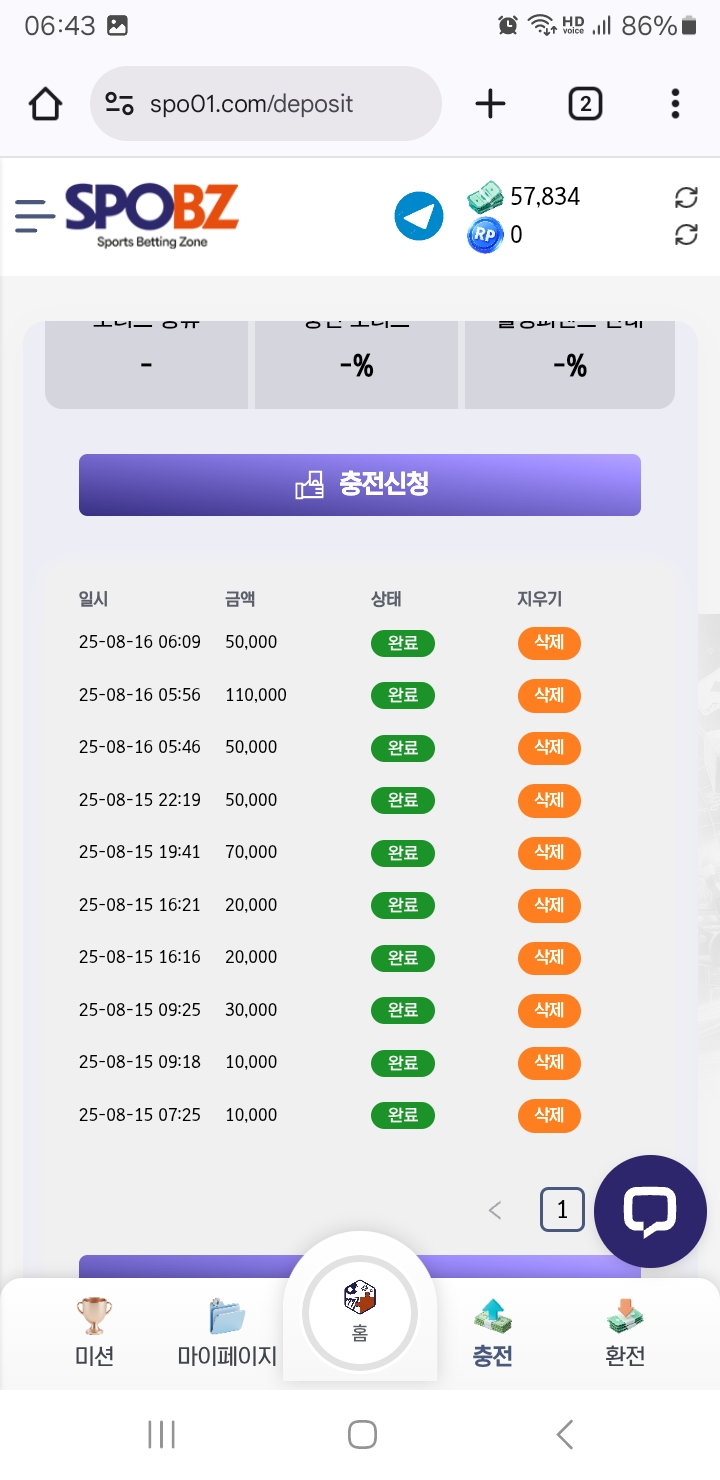
Task: Tap the Telegram icon in header
Action: click(x=419, y=216)
